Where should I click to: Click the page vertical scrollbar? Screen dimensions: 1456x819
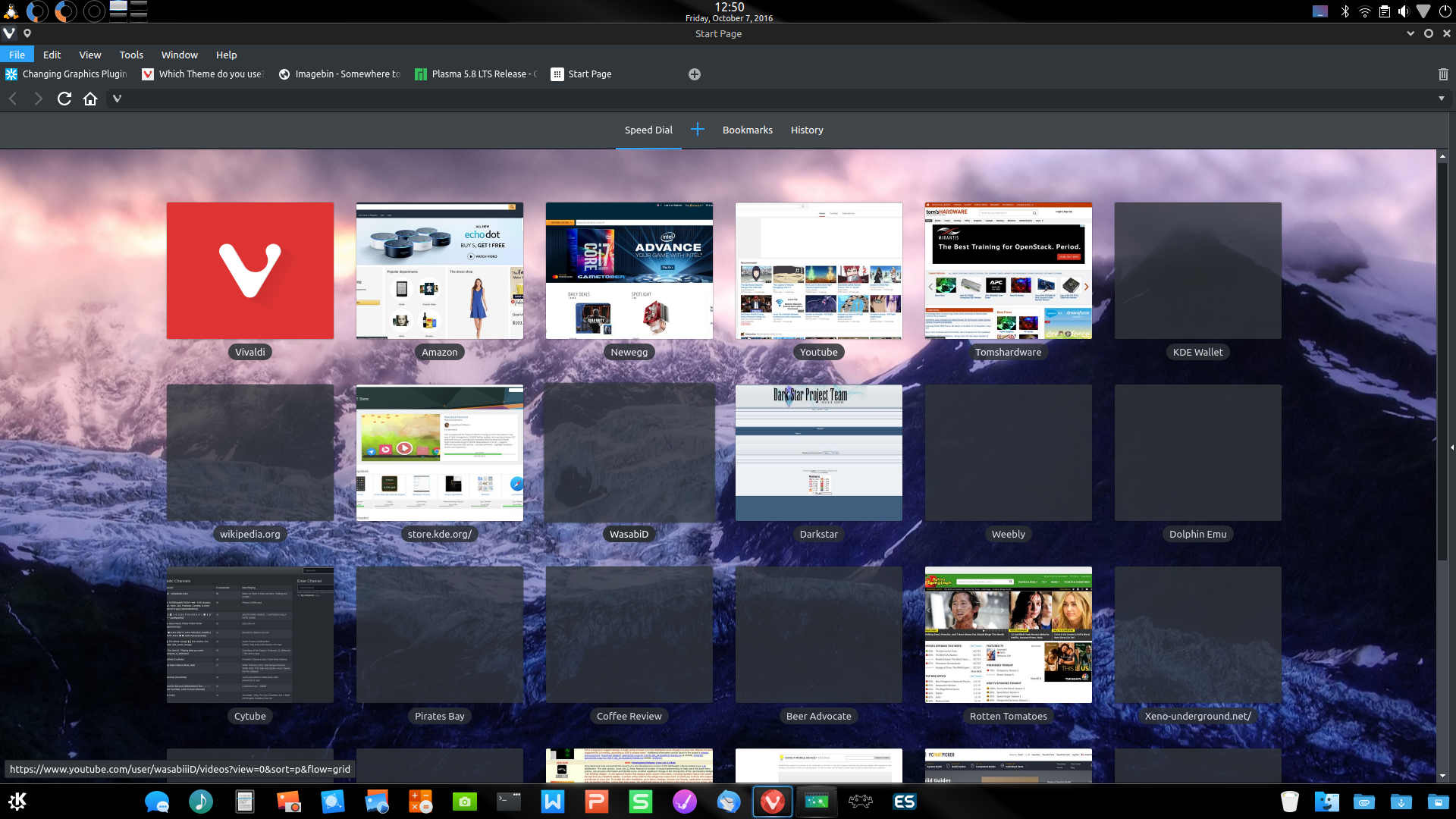(x=1442, y=360)
